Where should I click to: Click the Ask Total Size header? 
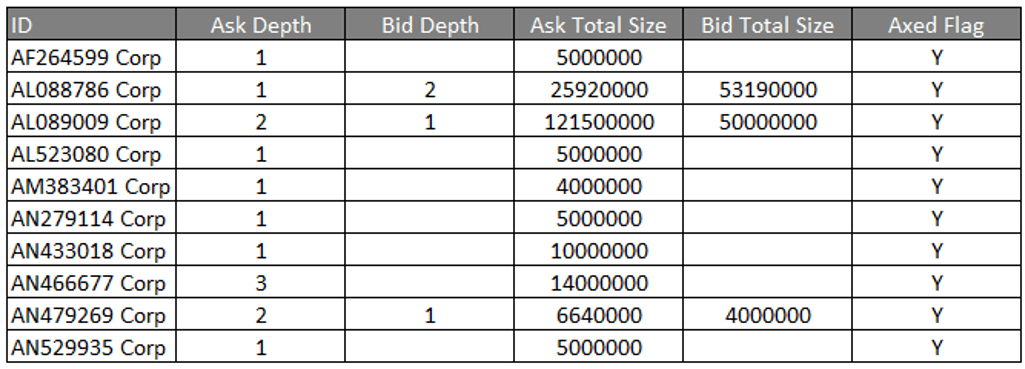pos(599,25)
